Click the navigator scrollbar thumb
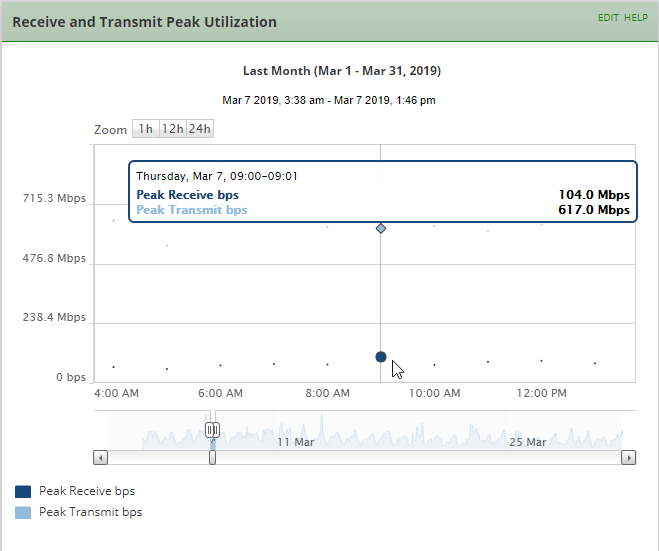This screenshot has width=659, height=551. click(x=212, y=457)
